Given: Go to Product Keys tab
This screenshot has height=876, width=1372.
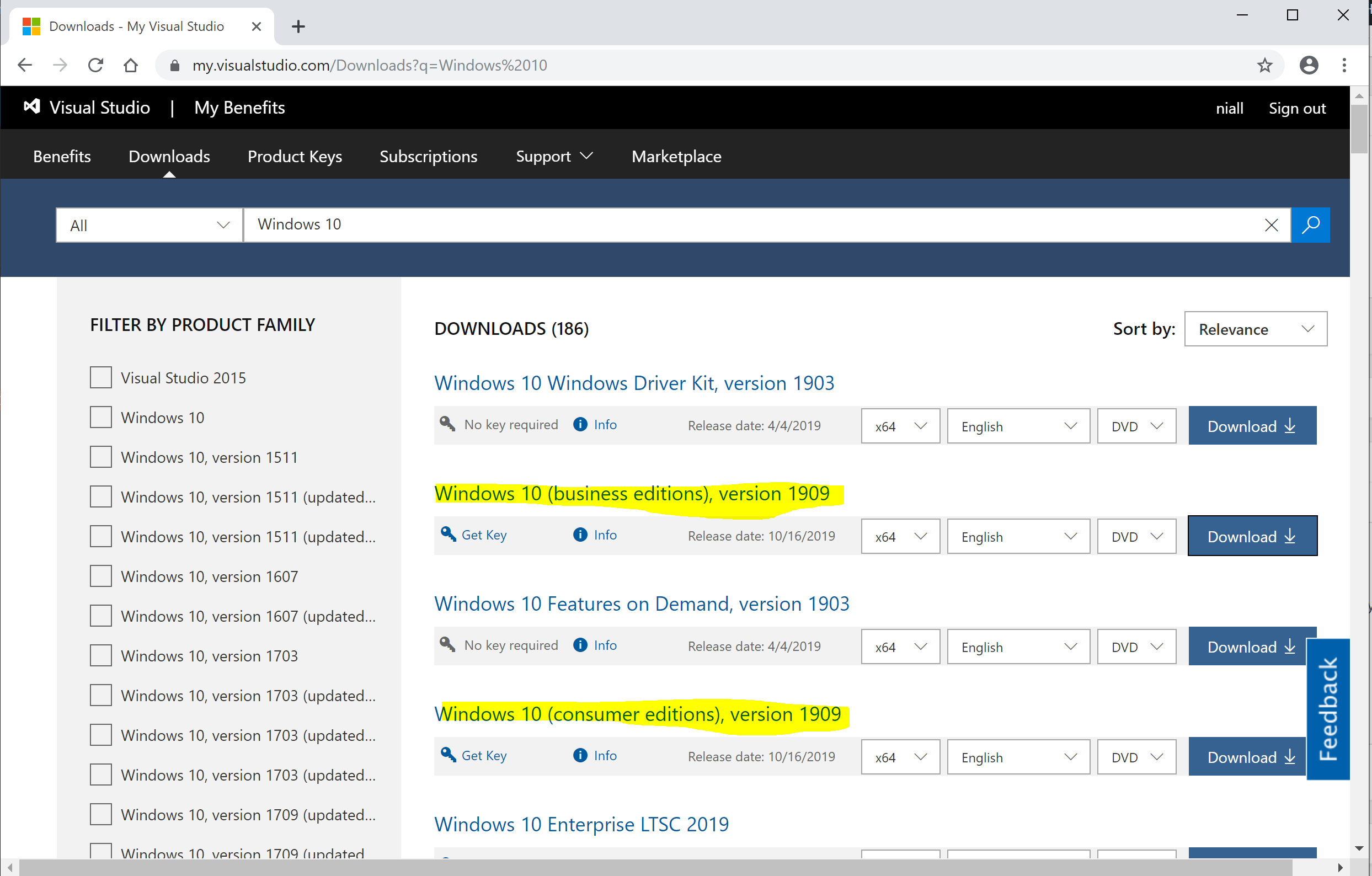Looking at the screenshot, I should tap(295, 156).
